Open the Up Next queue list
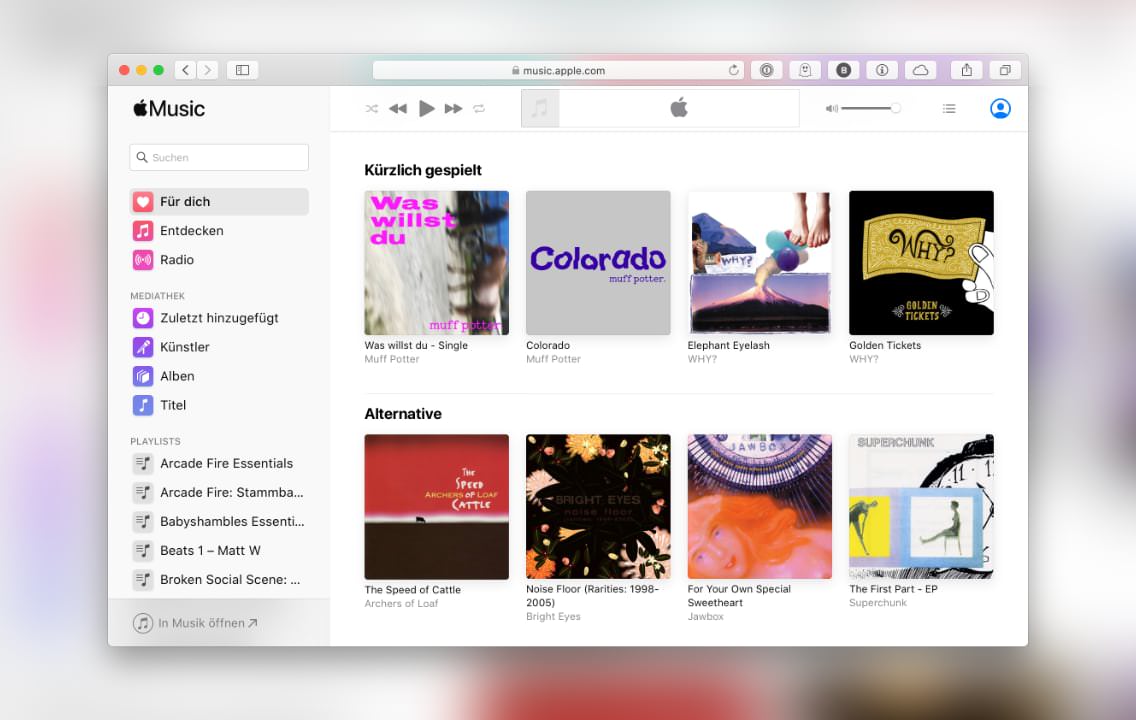The width and height of the screenshot is (1136, 720). point(948,109)
